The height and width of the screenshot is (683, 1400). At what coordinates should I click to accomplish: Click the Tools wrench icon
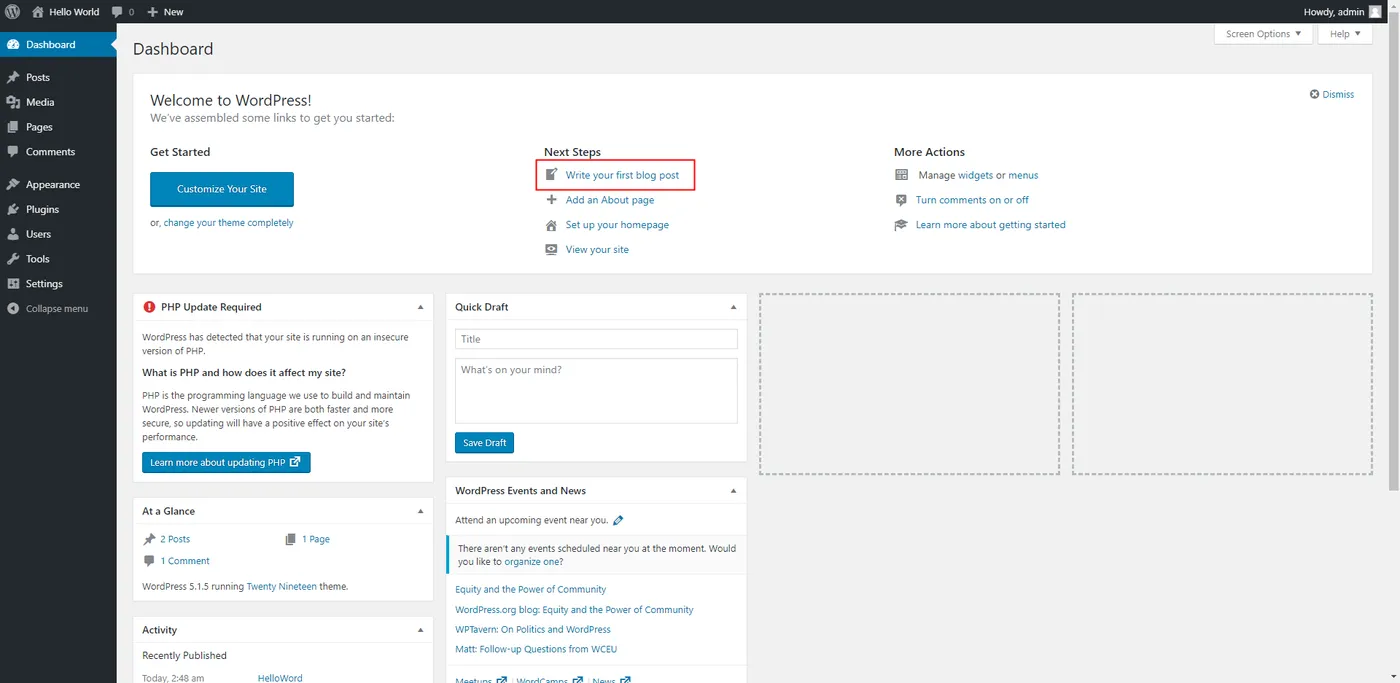click(13, 259)
